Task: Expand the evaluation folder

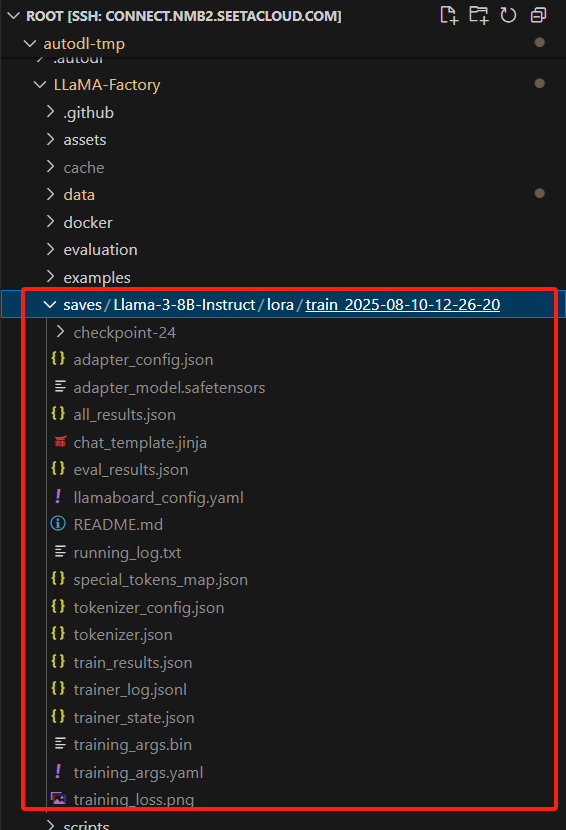Action: coord(50,249)
